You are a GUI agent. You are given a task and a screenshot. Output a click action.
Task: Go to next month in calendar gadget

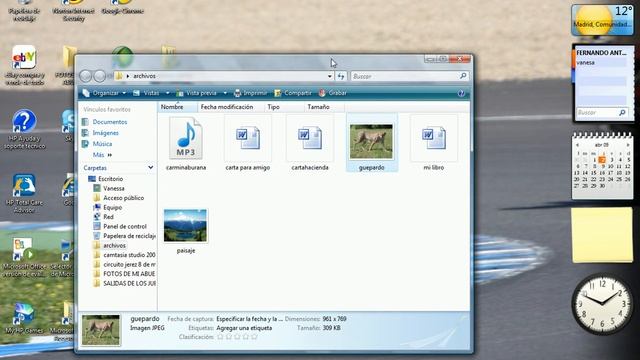pos(628,145)
